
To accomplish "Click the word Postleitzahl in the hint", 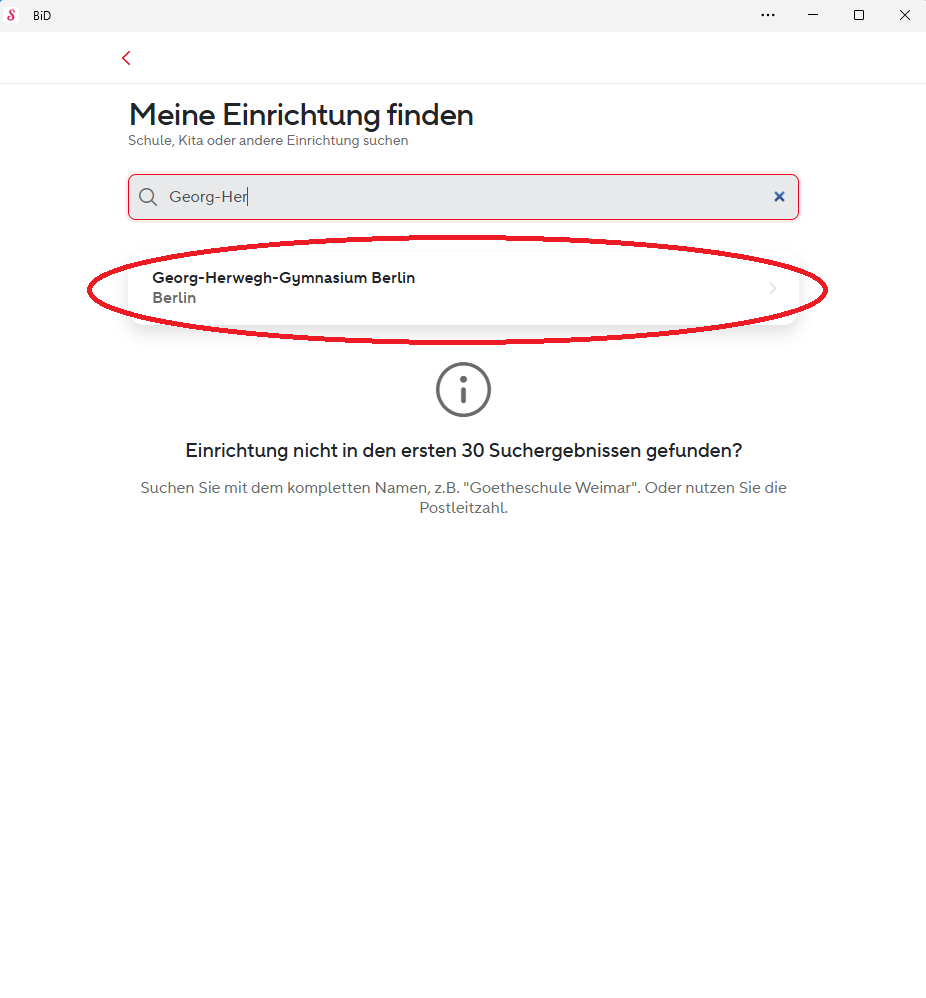I will [x=463, y=508].
